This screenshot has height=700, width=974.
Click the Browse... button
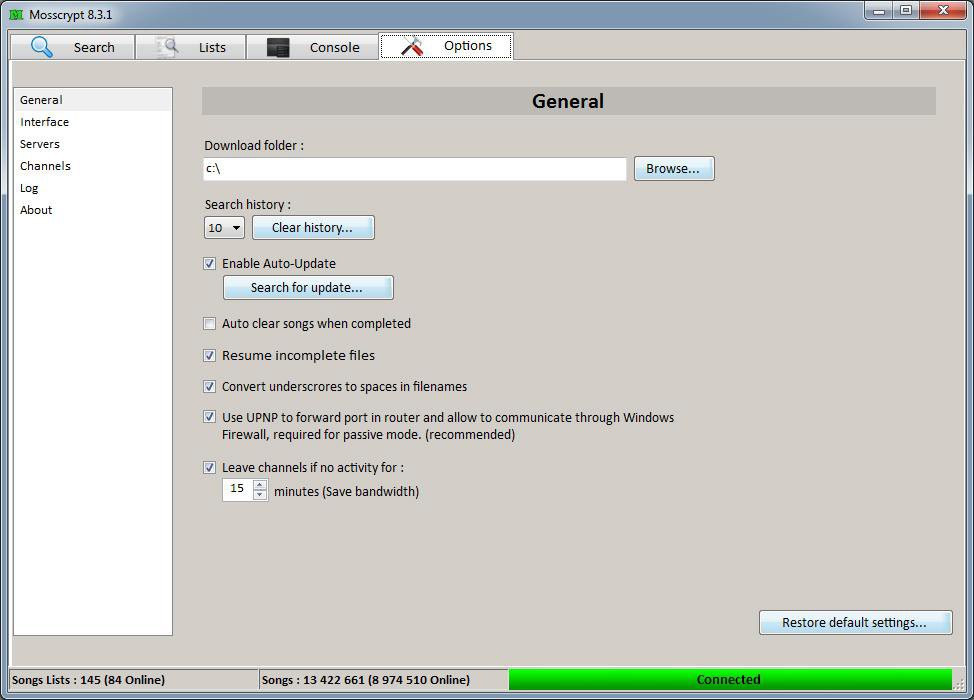674,169
